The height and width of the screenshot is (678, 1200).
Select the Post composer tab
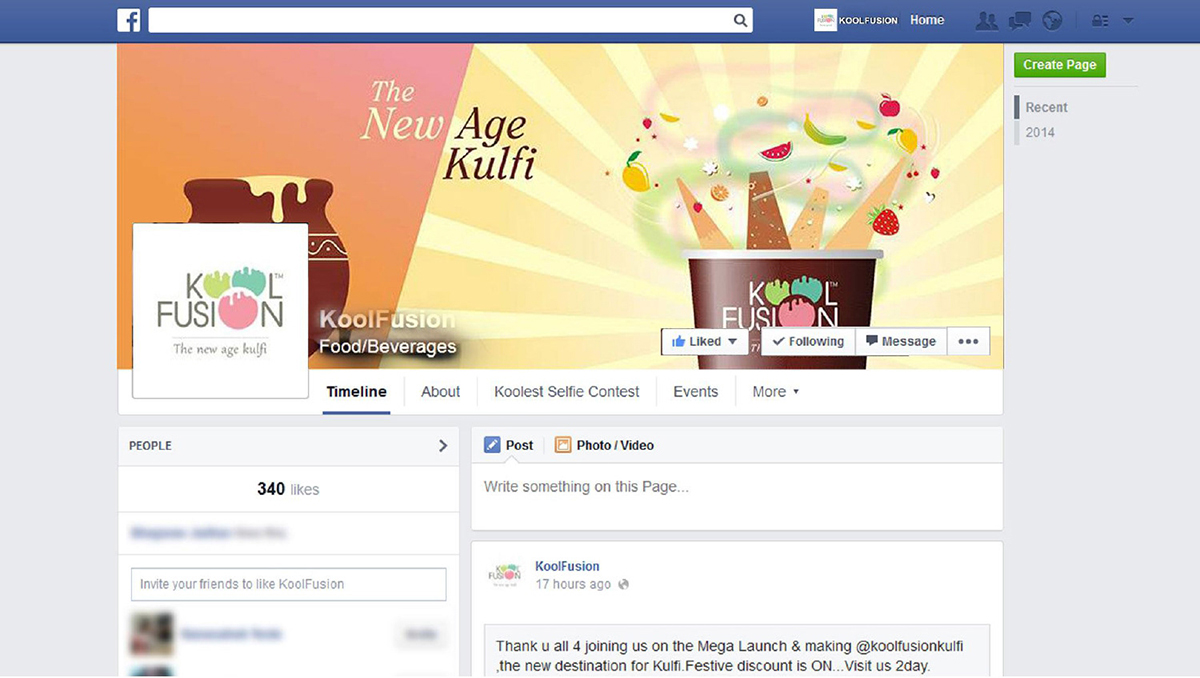[x=508, y=445]
